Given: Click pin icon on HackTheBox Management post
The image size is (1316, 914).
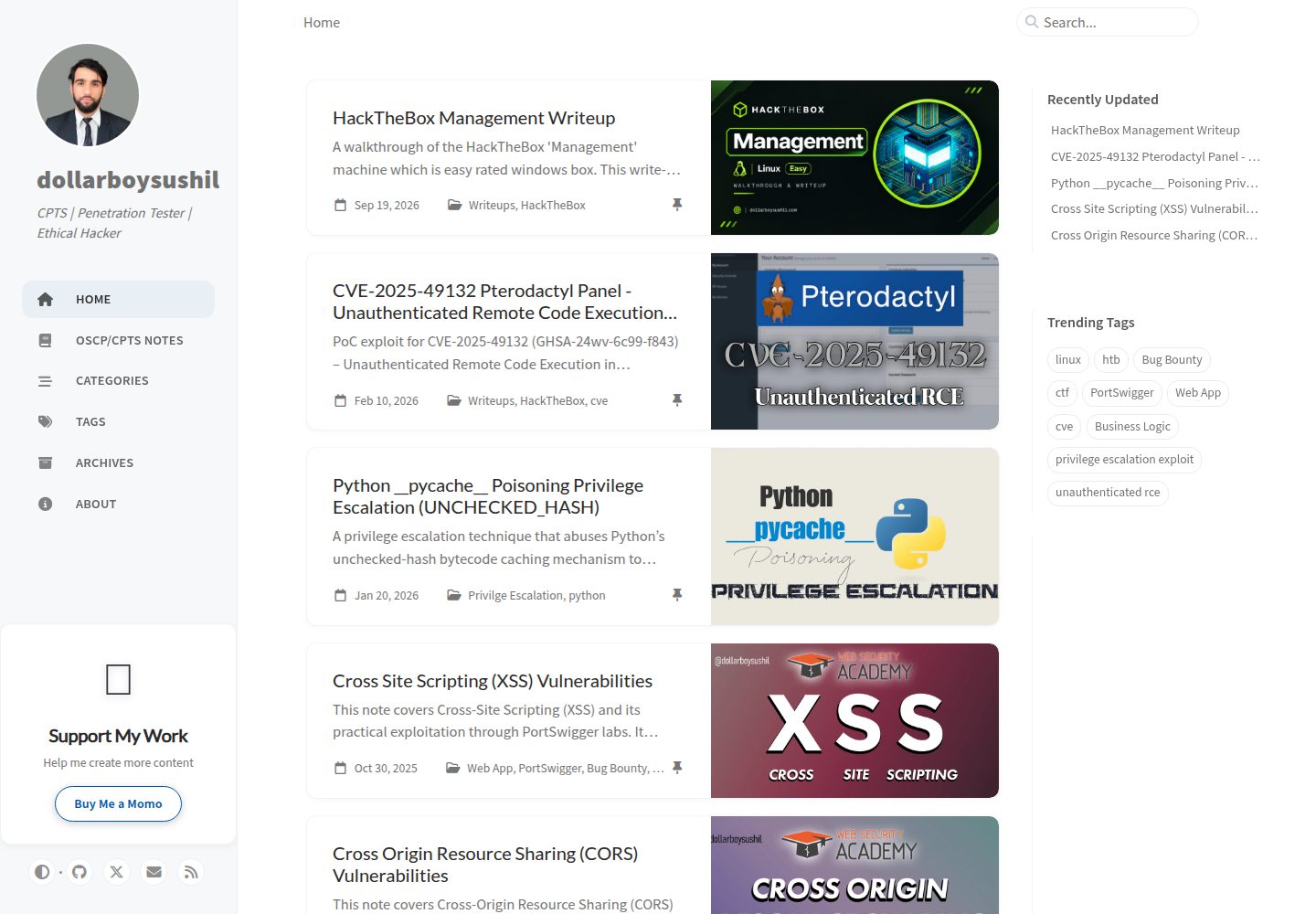Looking at the screenshot, I should [x=677, y=205].
